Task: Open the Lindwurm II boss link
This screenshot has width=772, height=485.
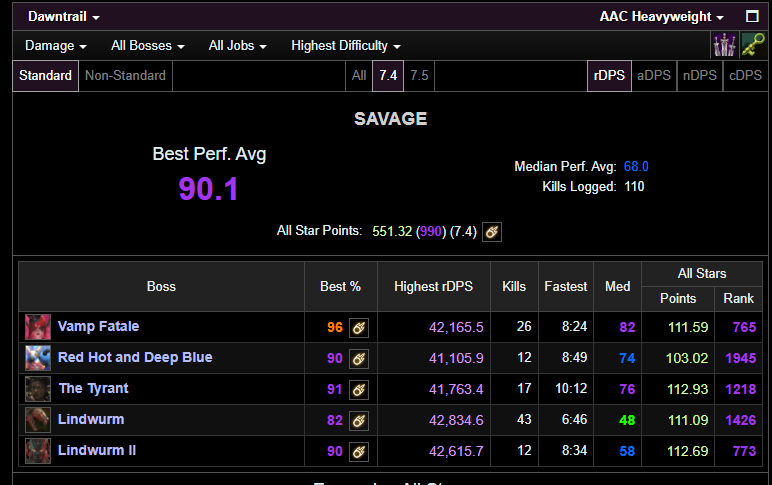Action: point(97,451)
